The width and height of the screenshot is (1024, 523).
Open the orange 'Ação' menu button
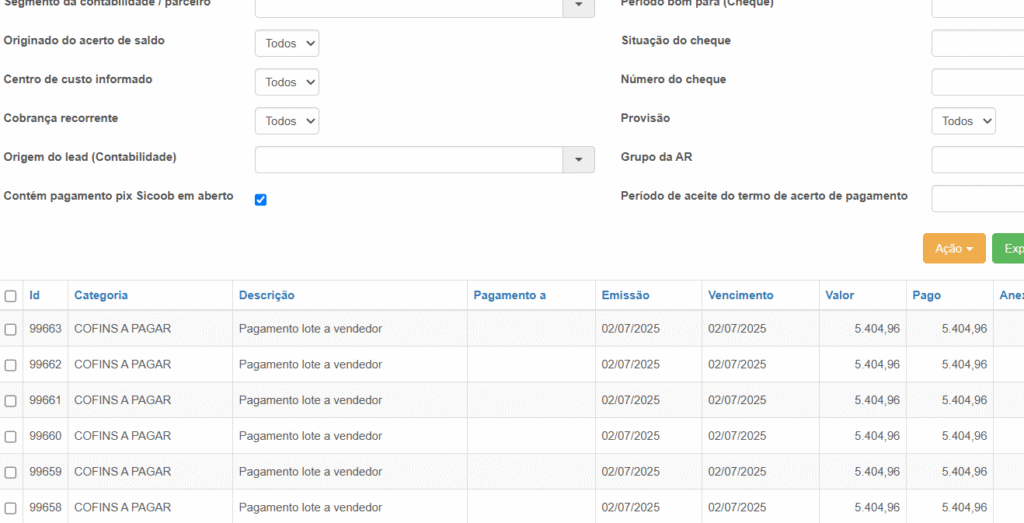[953, 249]
